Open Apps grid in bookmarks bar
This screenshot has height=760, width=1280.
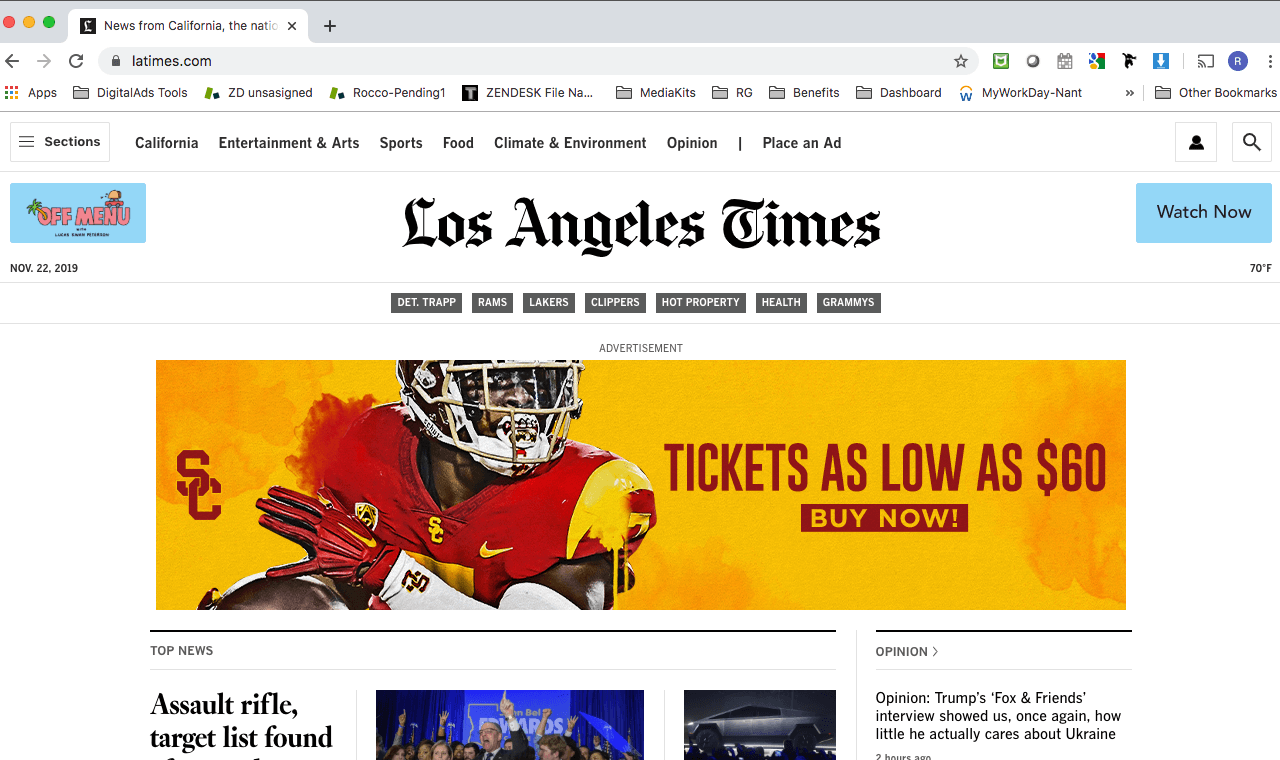[31, 93]
